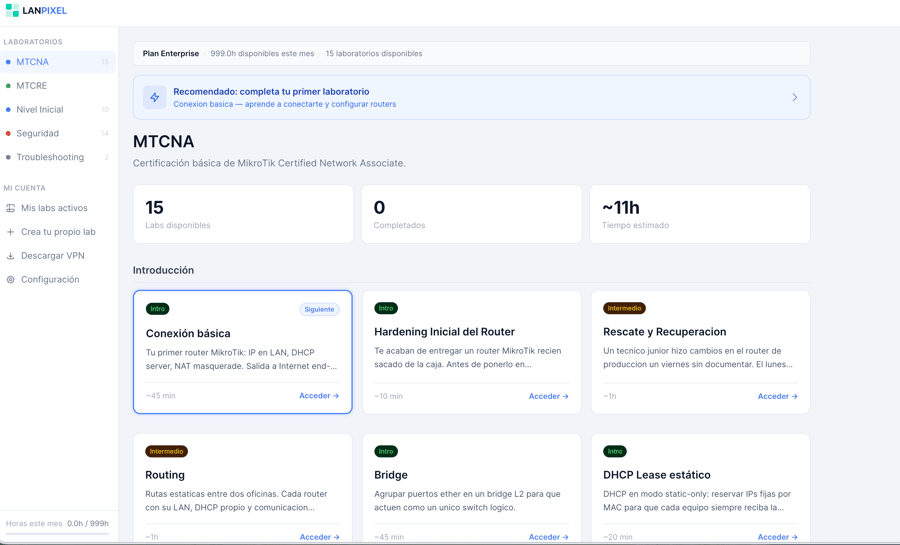Click the Intro badge on Bridge card
900x545 pixels.
coord(386,451)
